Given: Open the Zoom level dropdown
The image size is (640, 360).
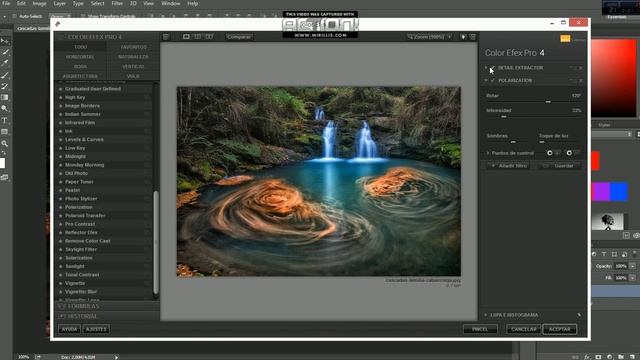Looking at the screenshot, I should (430, 37).
